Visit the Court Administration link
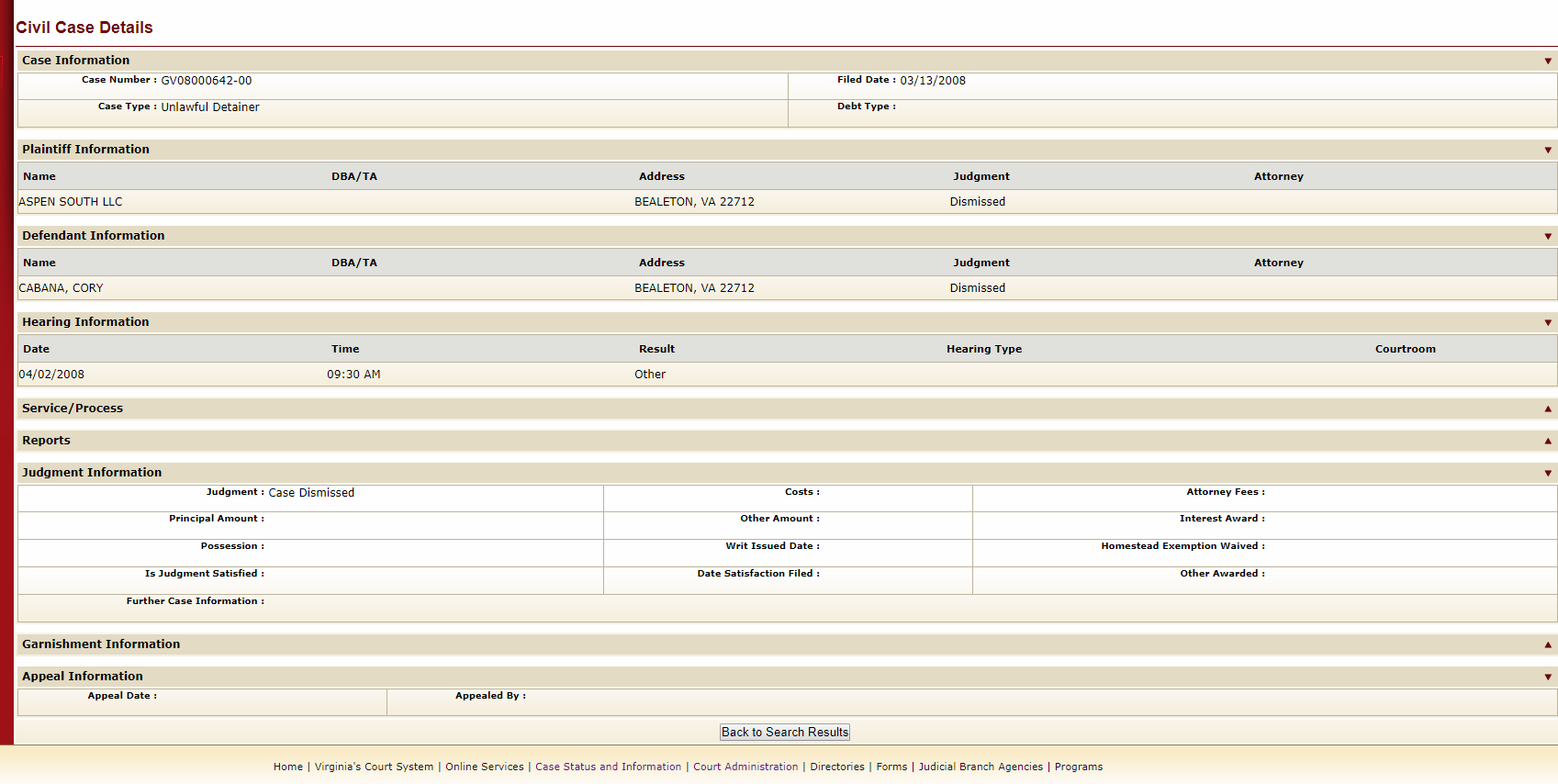The width and height of the screenshot is (1558, 784). [745, 767]
